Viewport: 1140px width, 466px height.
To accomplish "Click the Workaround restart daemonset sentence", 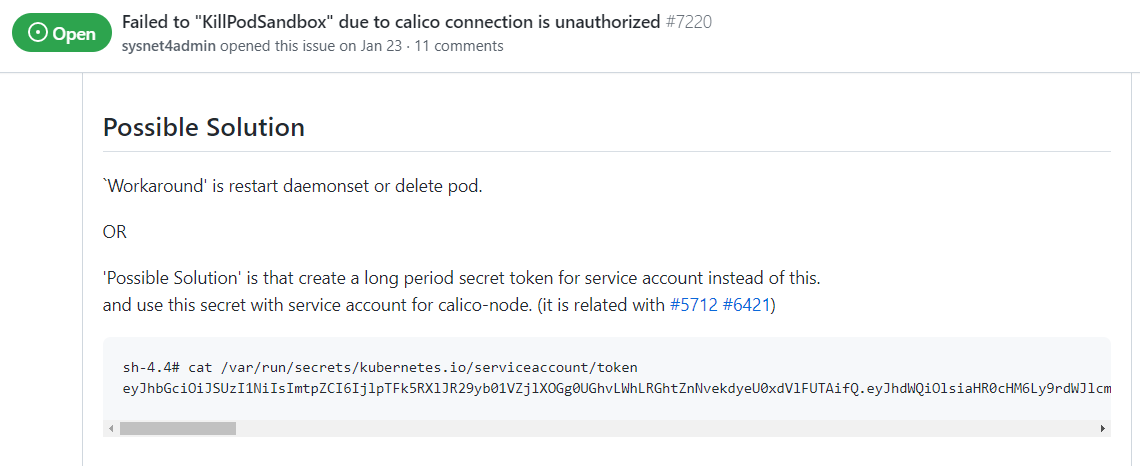I will click(292, 186).
